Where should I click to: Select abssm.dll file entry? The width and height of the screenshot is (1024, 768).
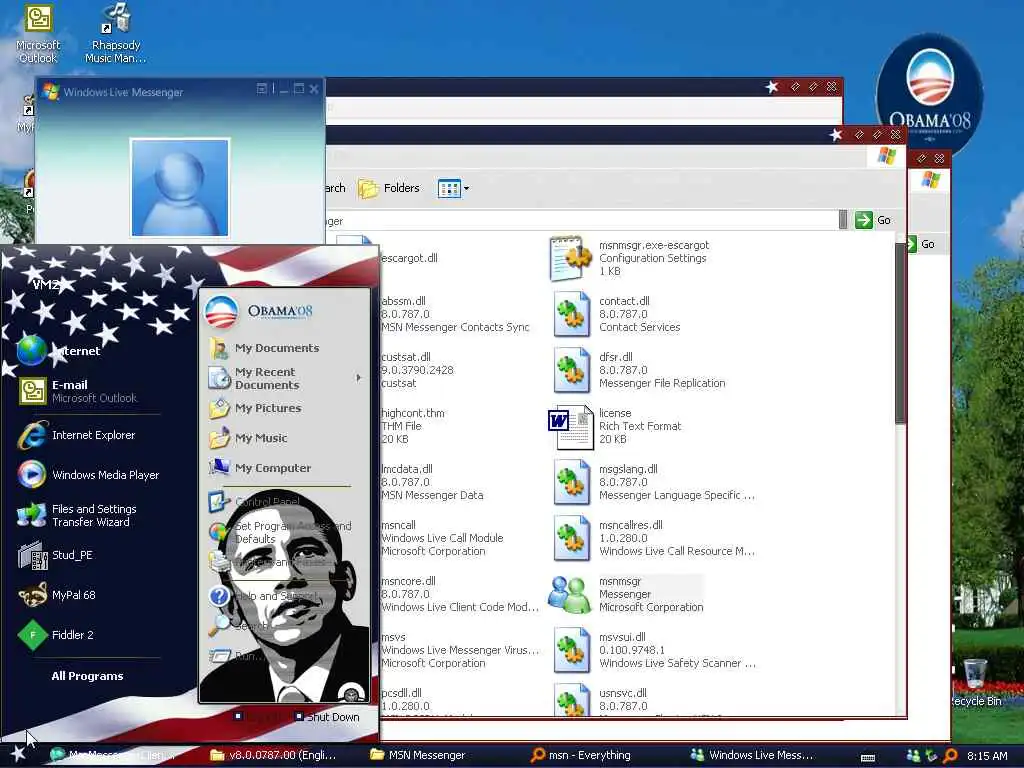[455, 314]
